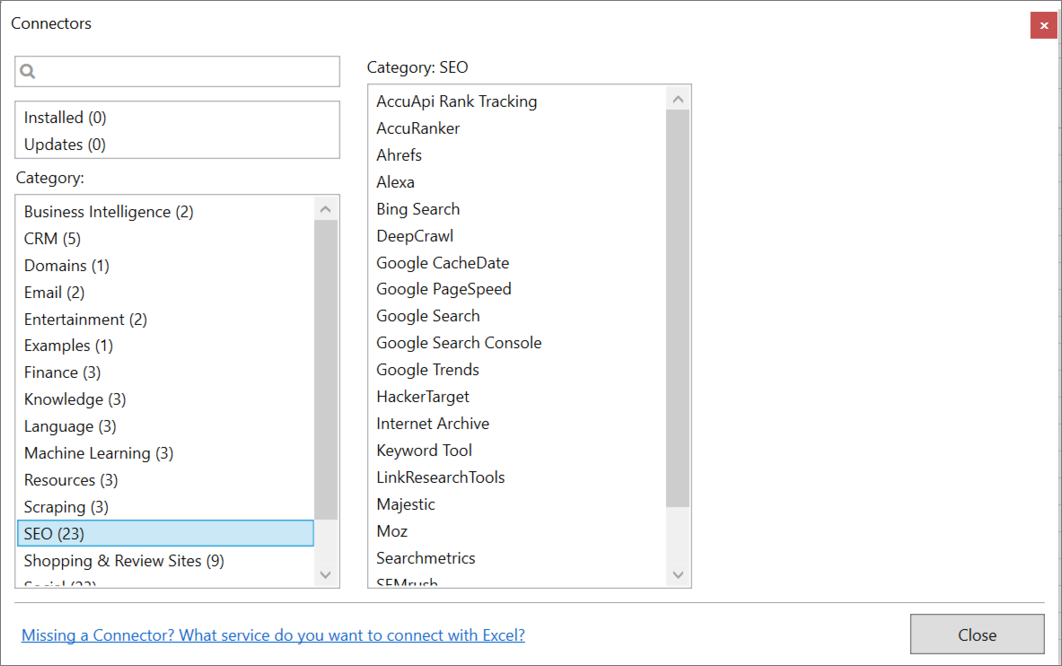Screen dimensions: 1062x666
Task: Click the connector list scroll-up arrow
Action: click(x=677, y=100)
